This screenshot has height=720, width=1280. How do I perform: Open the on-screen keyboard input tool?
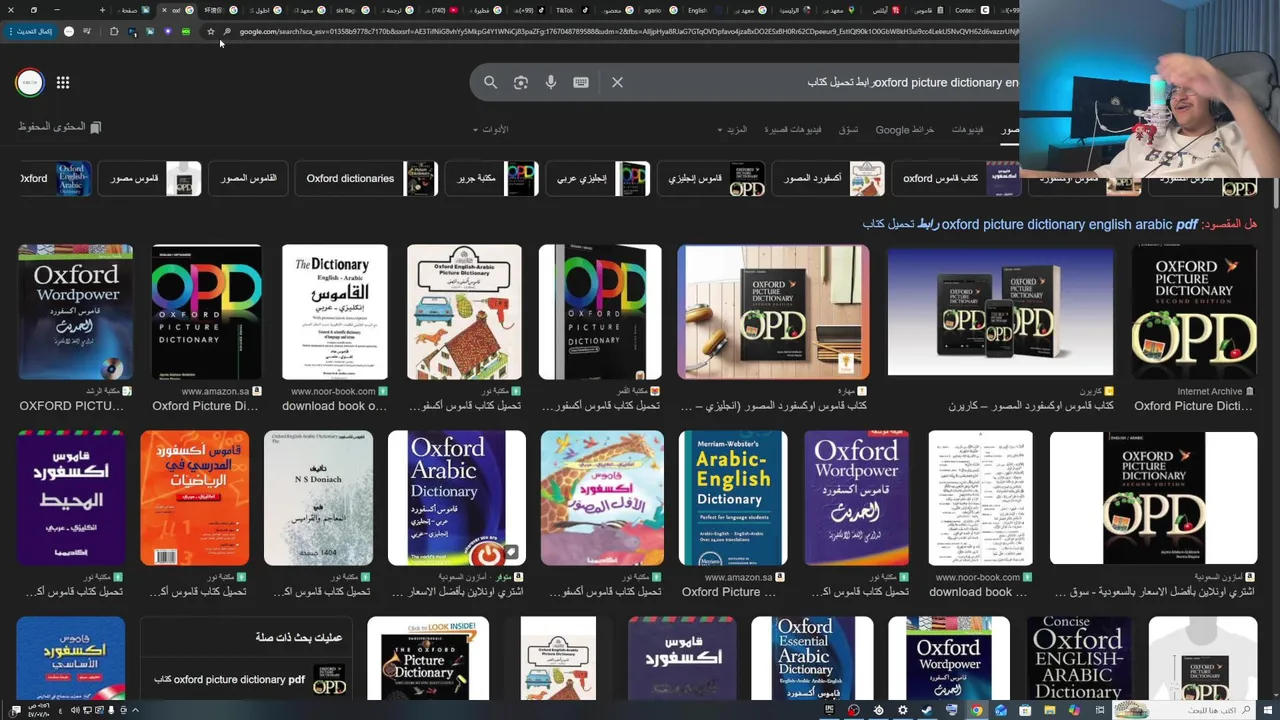click(x=581, y=82)
